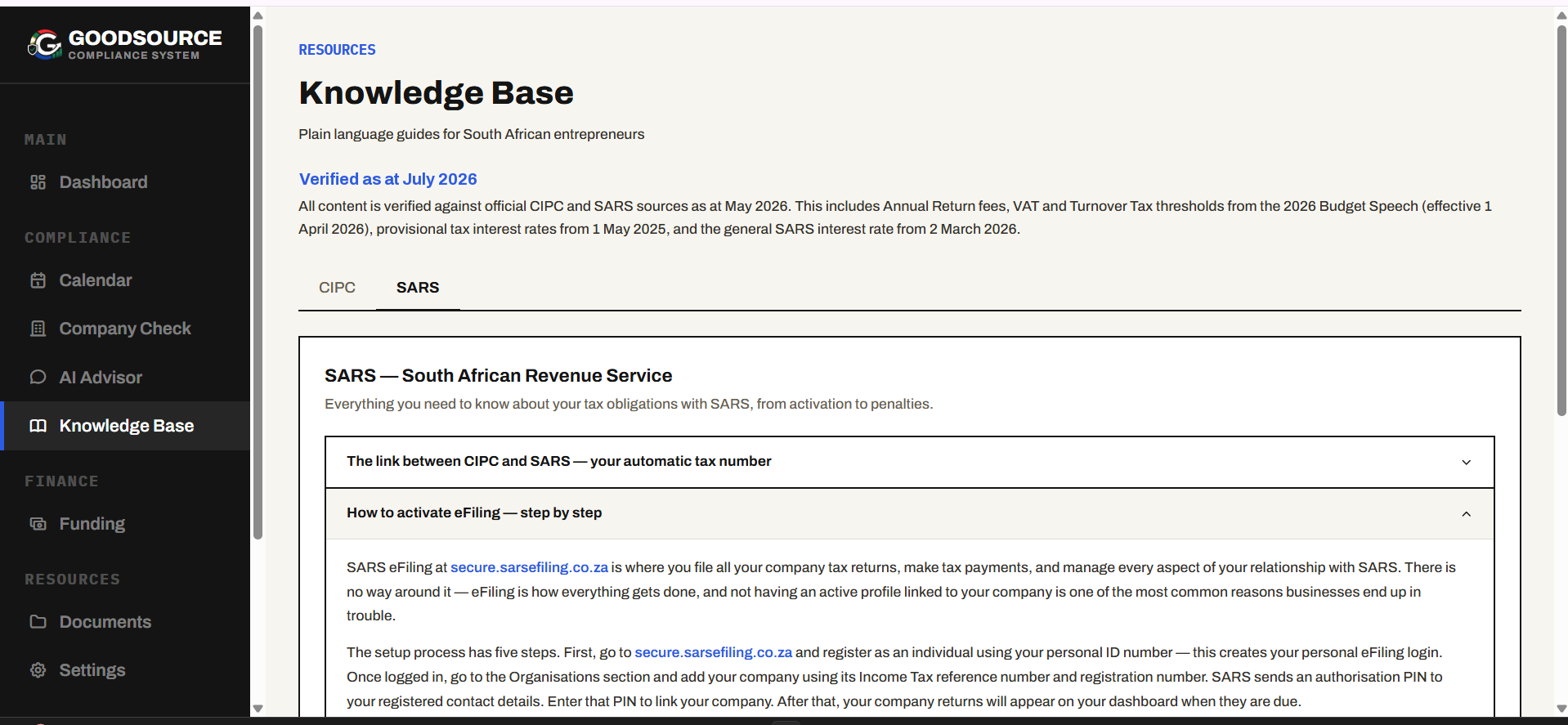Click the main page vertical scrollbar
The height and width of the screenshot is (725, 1568).
(1561, 221)
